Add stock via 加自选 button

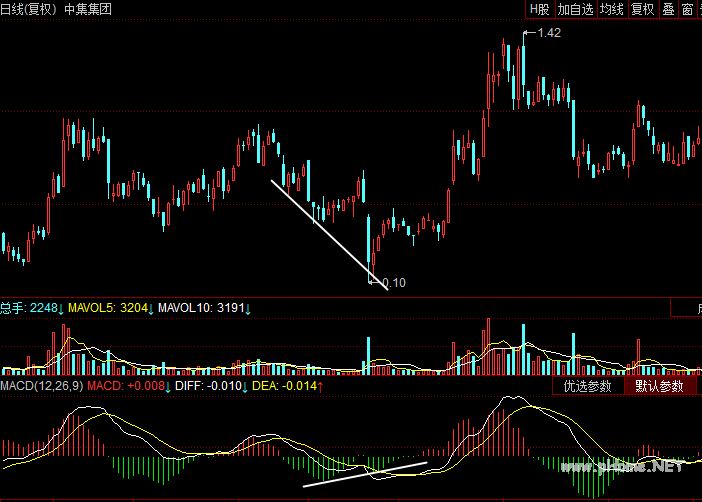(576, 9)
